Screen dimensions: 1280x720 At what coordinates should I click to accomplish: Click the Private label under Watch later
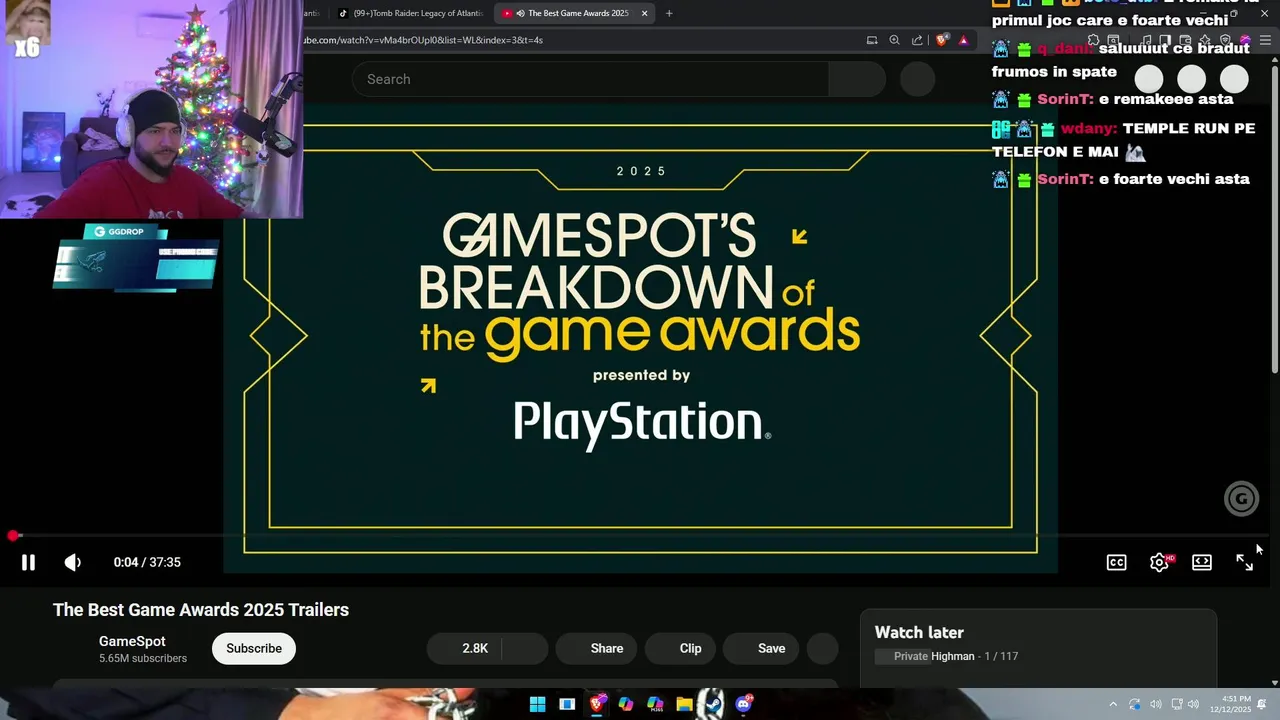click(910, 656)
